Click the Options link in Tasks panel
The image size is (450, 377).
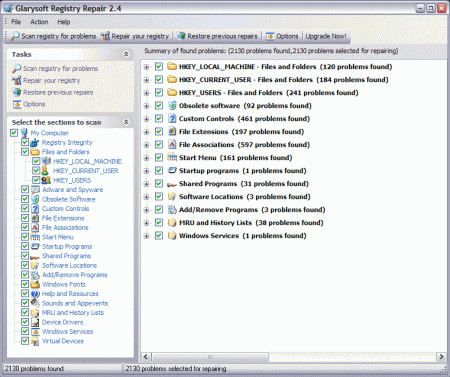(x=34, y=104)
